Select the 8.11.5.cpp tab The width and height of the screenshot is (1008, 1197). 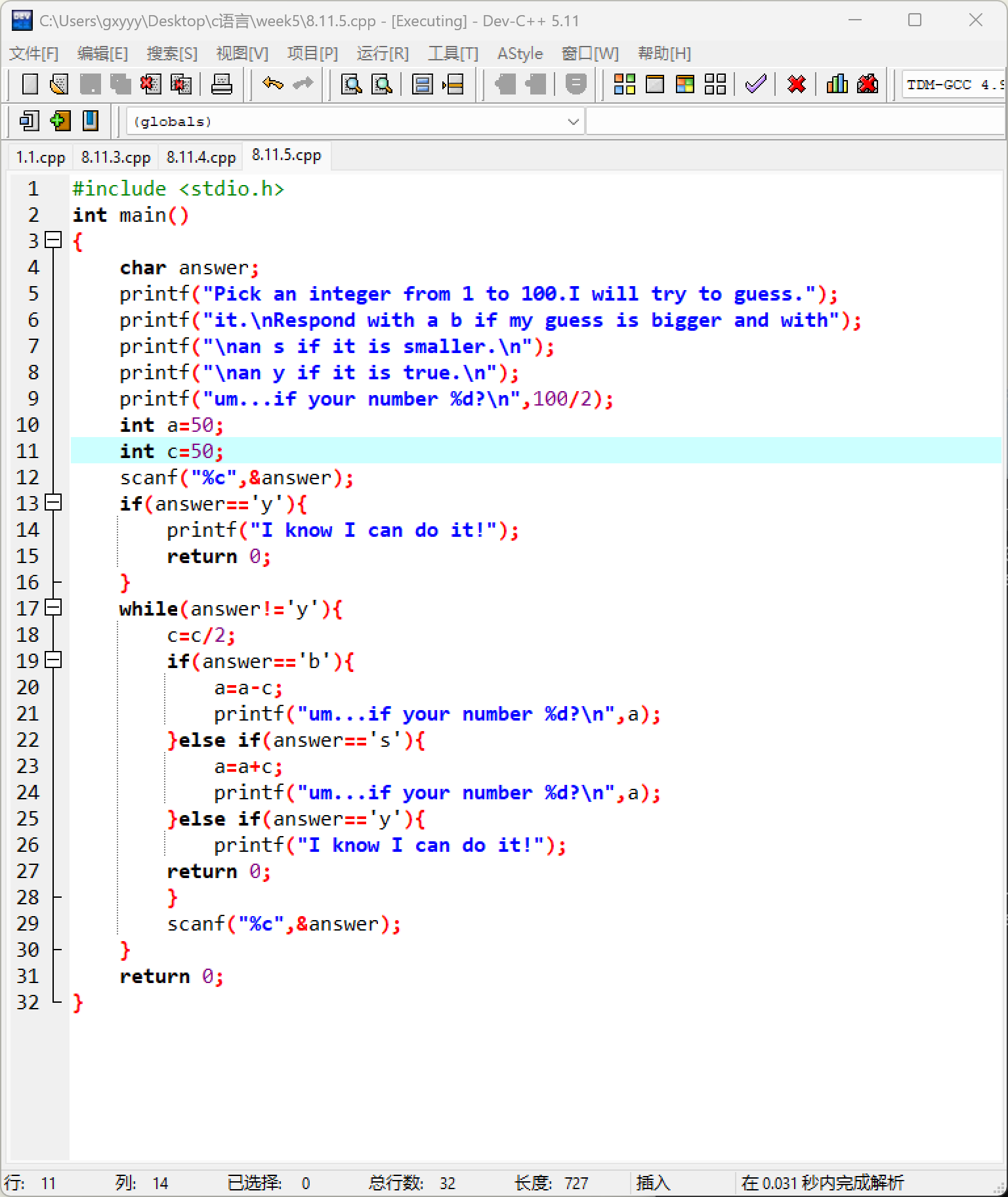[287, 156]
